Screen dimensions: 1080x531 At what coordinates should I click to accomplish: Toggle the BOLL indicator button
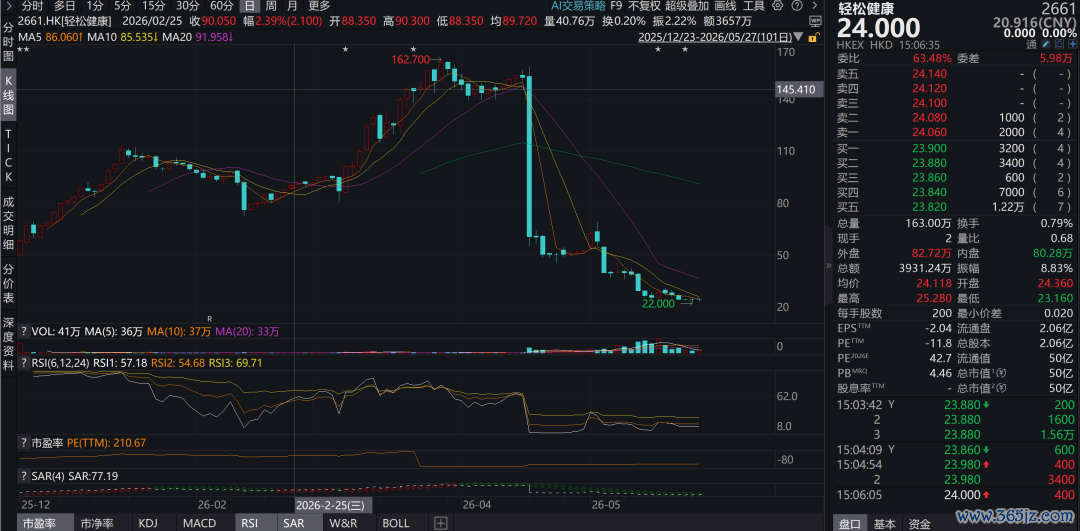pyautogui.click(x=396, y=523)
